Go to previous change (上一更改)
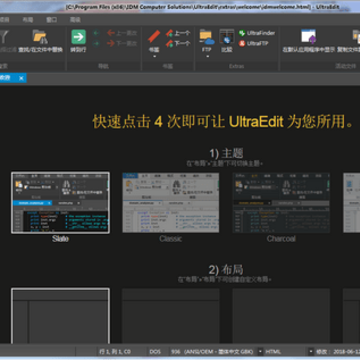 click(122, 33)
